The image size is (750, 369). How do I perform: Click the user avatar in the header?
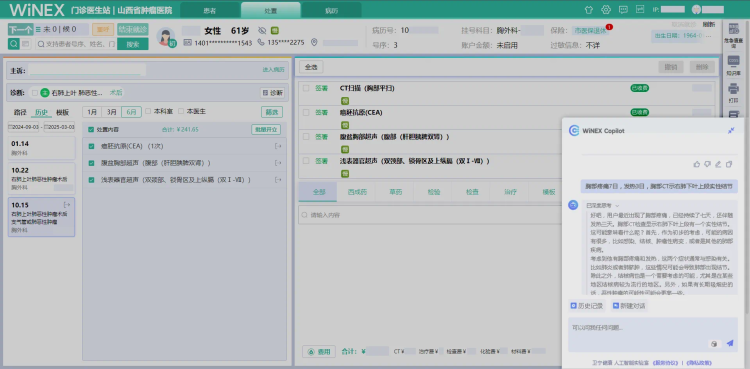(696, 10)
